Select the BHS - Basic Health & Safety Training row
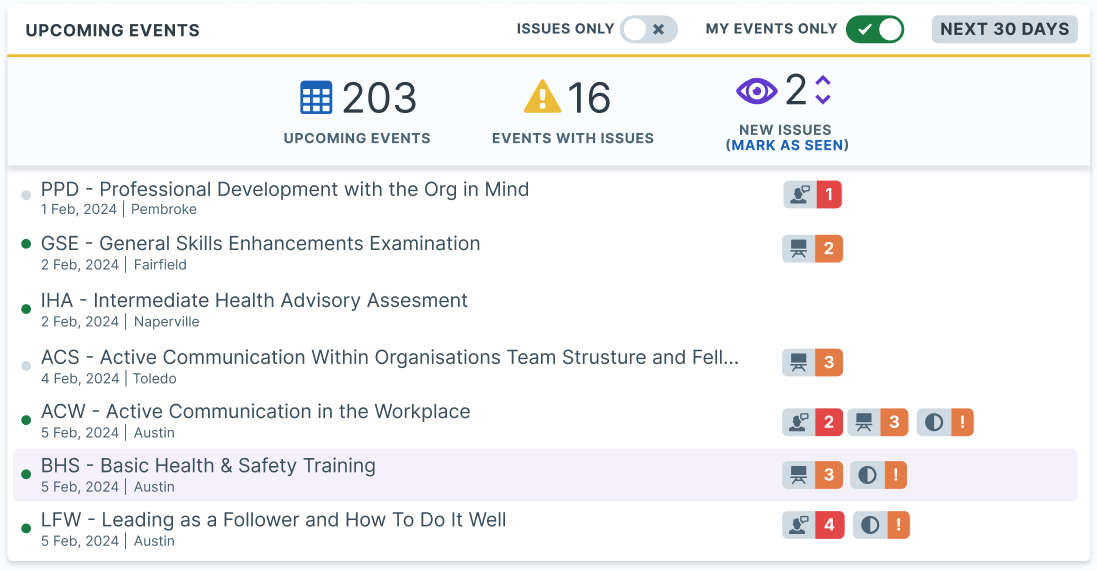 [x=545, y=475]
